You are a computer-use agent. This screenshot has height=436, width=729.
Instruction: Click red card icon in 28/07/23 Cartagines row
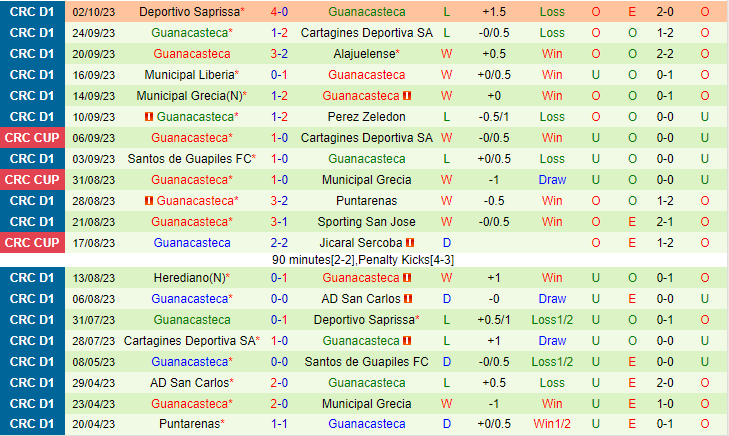click(x=408, y=341)
